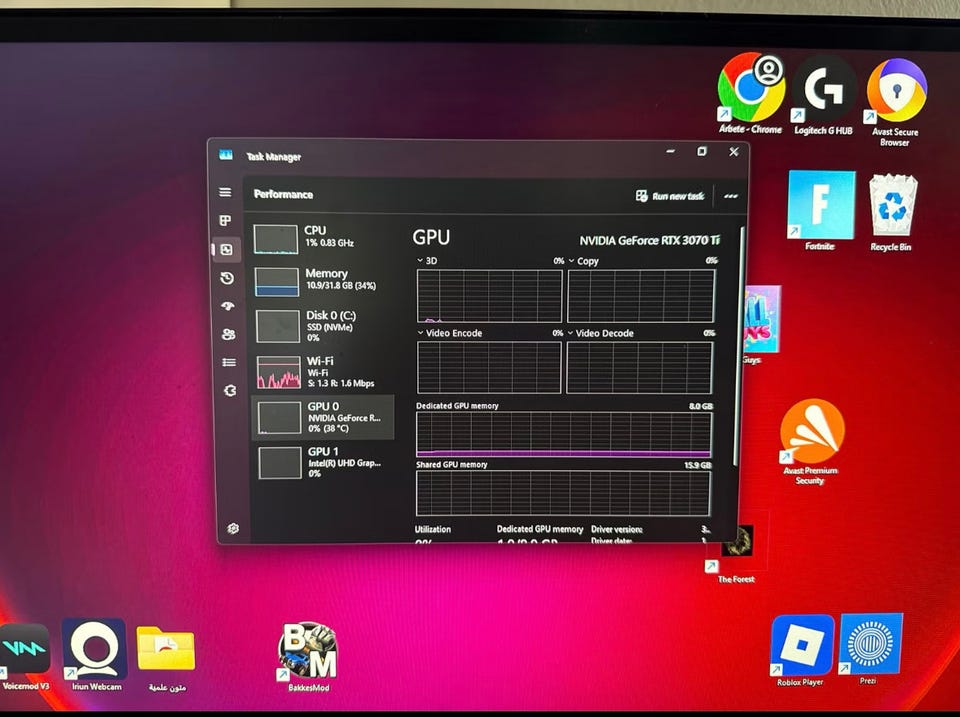Click the NVIDIA GeForce RTX 3070 Ti label
This screenshot has height=717, width=960.
650,241
